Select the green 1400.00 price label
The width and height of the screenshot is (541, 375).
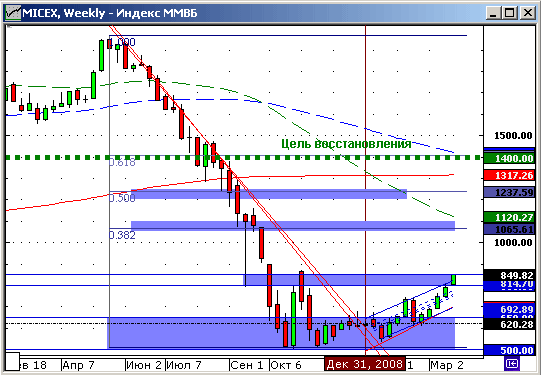509,158
